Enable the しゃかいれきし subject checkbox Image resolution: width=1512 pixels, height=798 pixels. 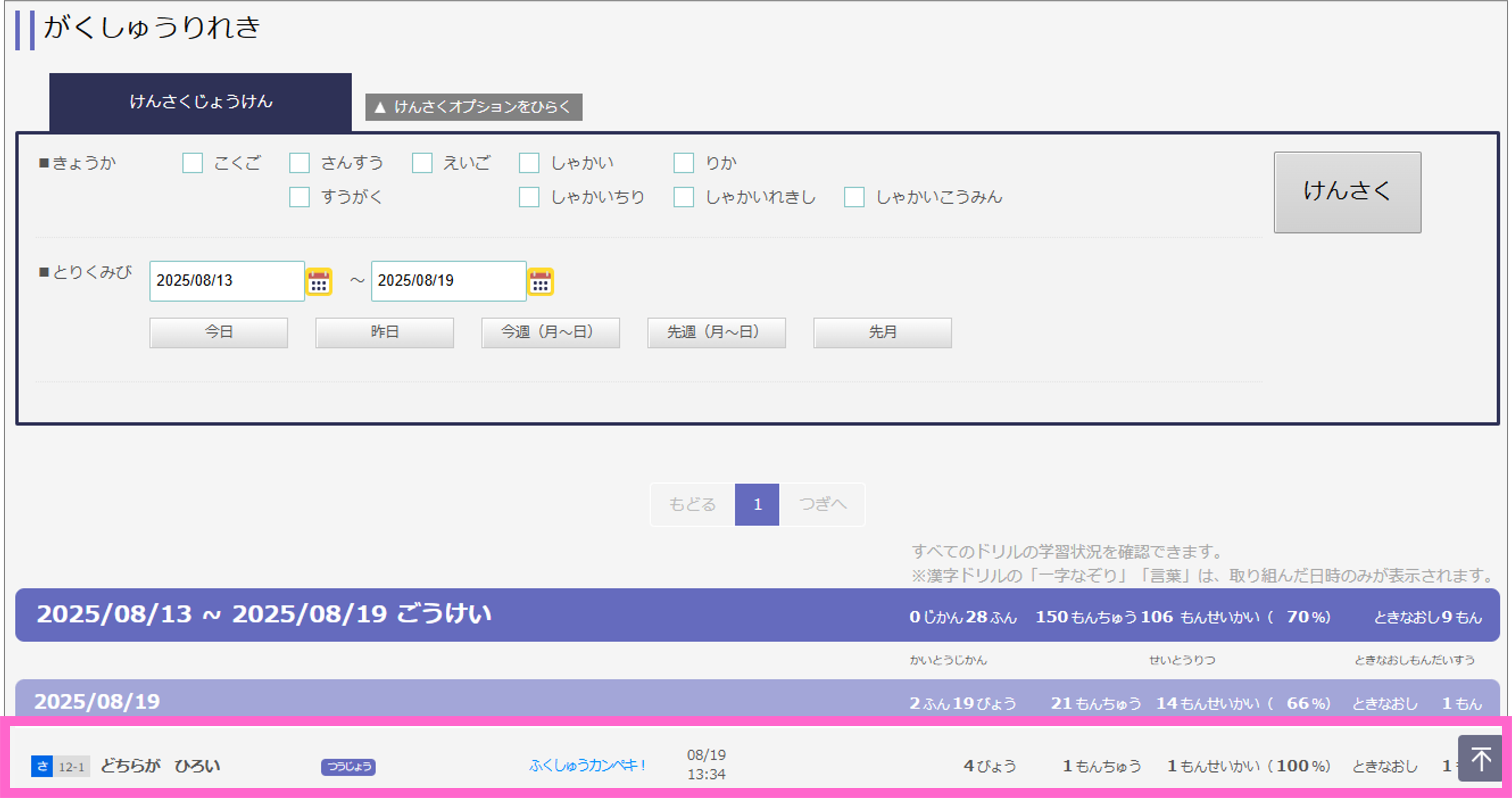tap(683, 197)
